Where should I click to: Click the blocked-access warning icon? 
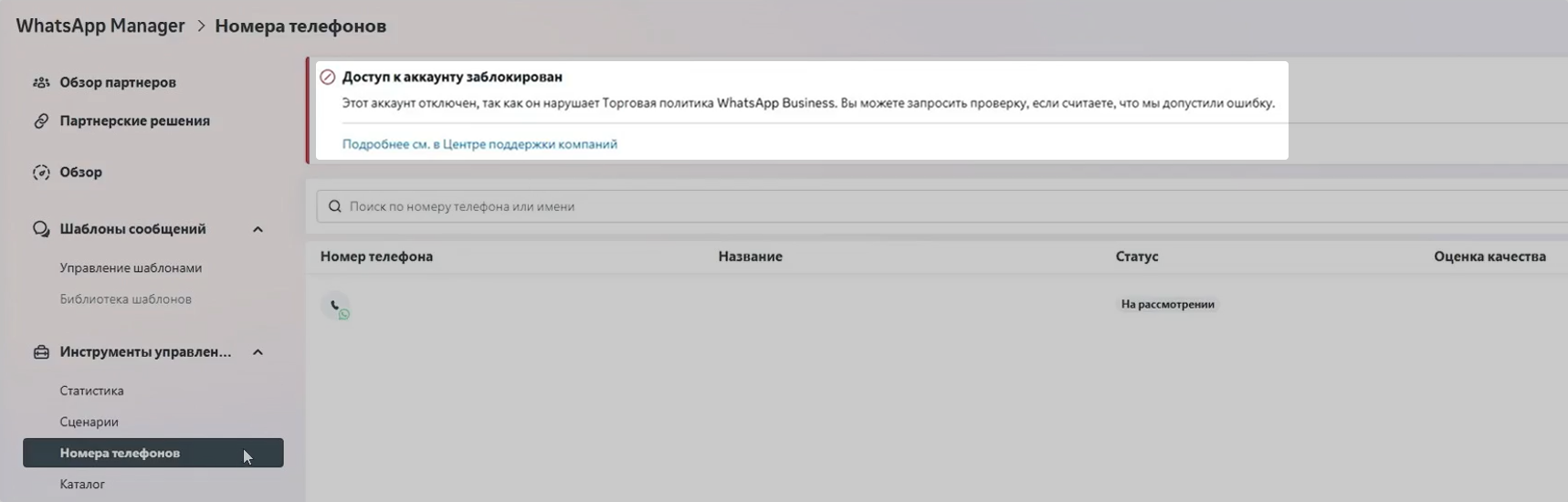pos(328,78)
